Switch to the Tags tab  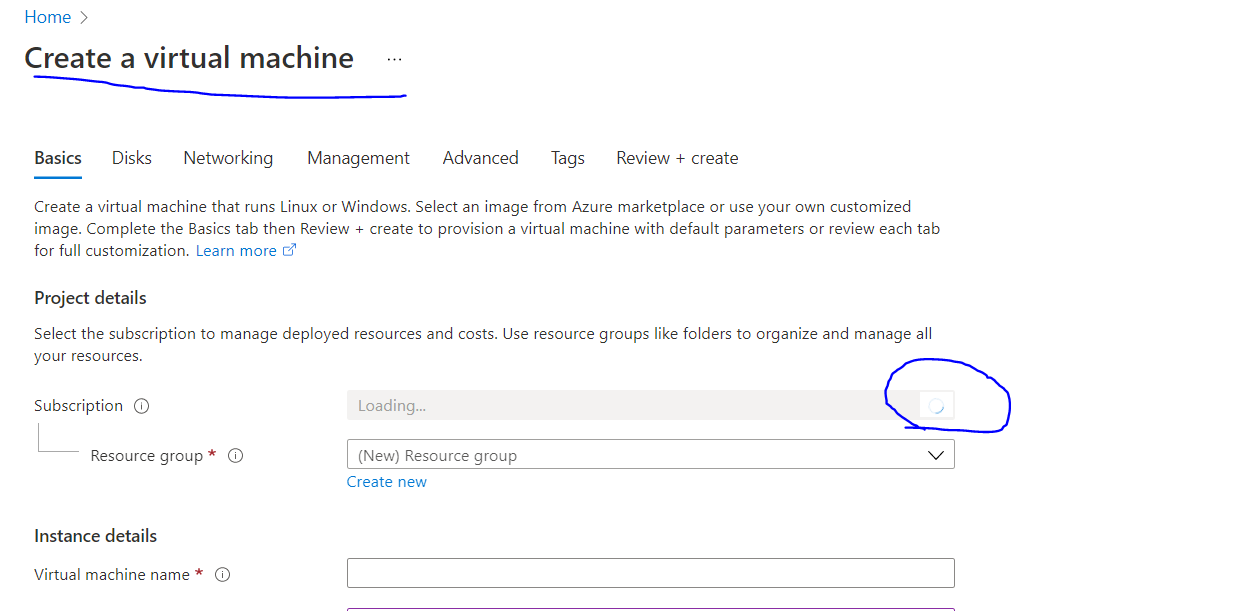tap(568, 158)
